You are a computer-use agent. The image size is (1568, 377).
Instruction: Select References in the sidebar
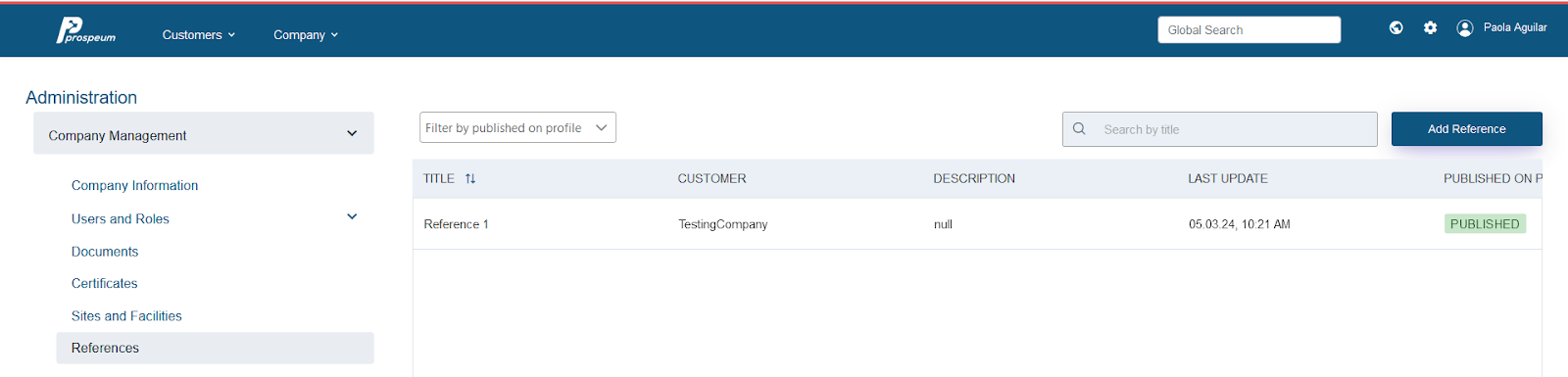[x=215, y=348]
